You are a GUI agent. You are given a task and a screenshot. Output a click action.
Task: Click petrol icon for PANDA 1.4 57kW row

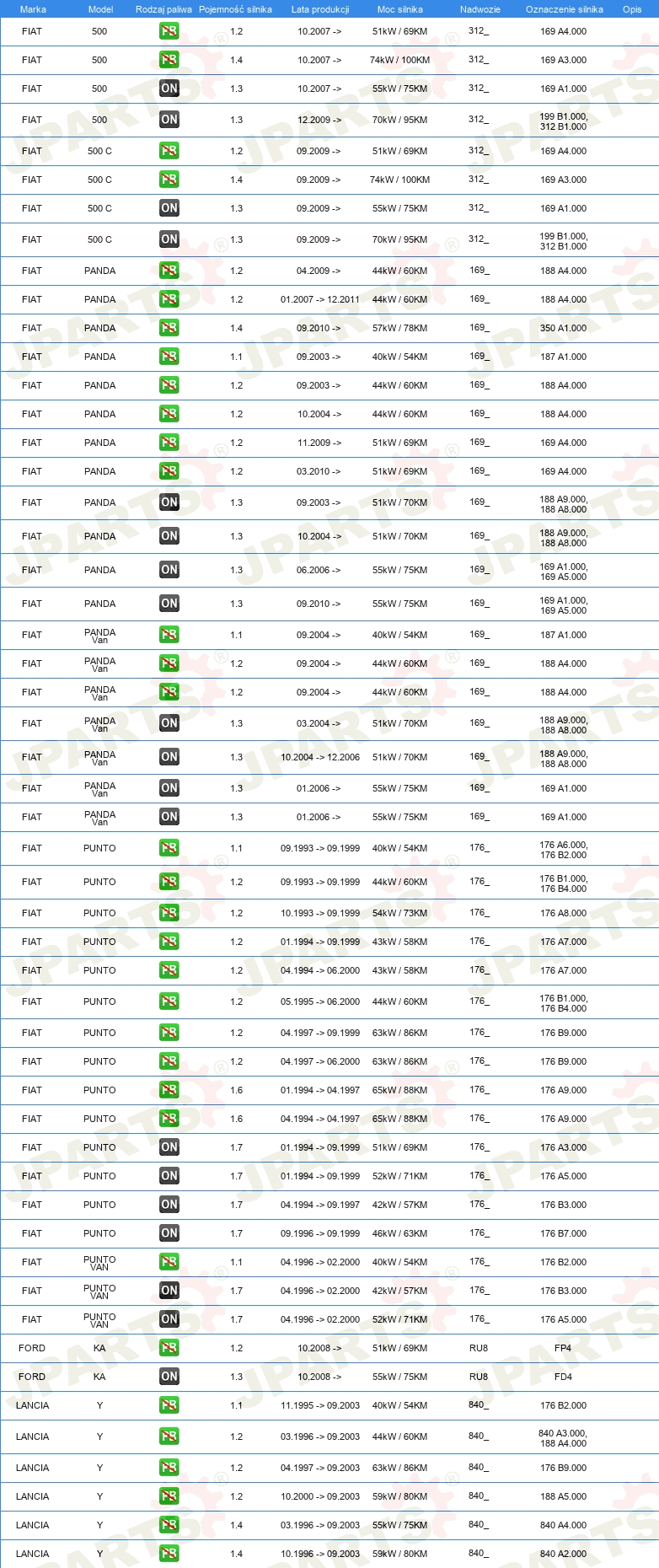[x=169, y=328]
